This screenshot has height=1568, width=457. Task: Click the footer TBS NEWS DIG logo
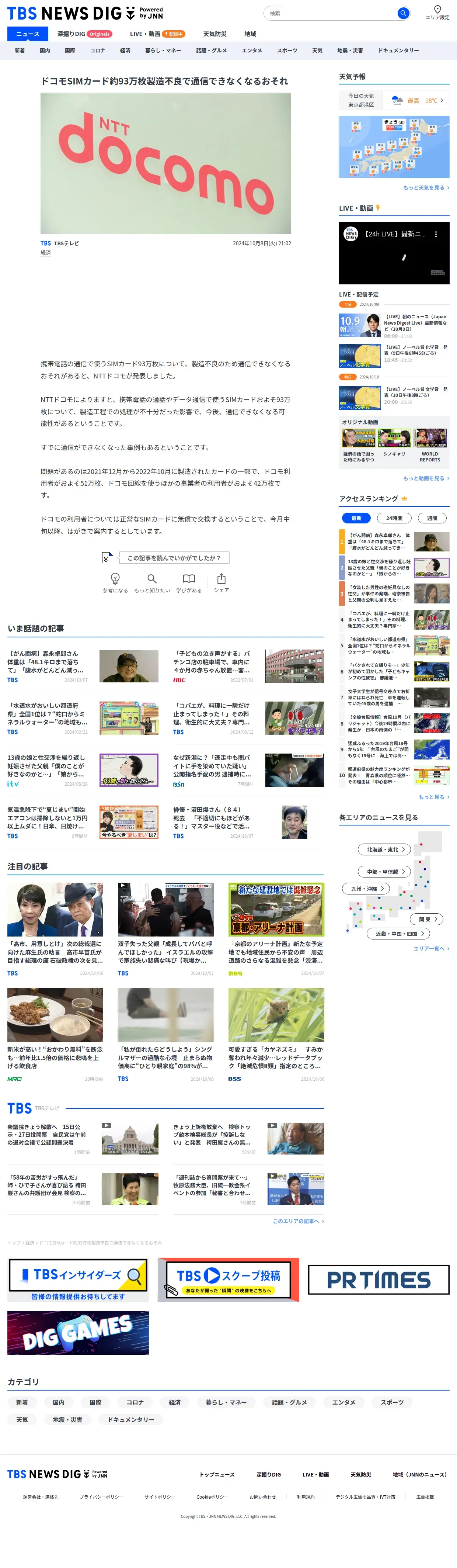[57, 1474]
